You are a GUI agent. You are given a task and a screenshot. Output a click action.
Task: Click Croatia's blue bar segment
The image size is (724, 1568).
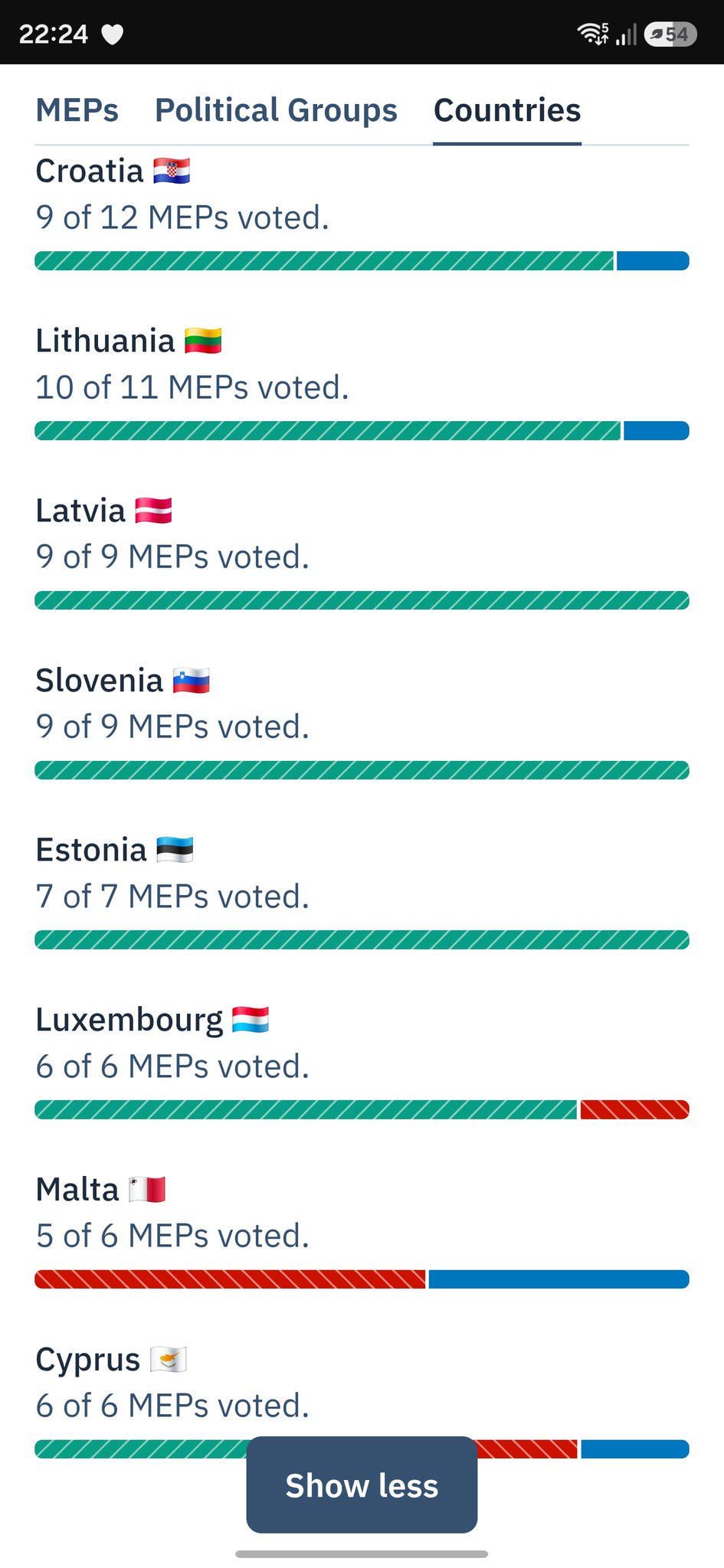tap(653, 261)
